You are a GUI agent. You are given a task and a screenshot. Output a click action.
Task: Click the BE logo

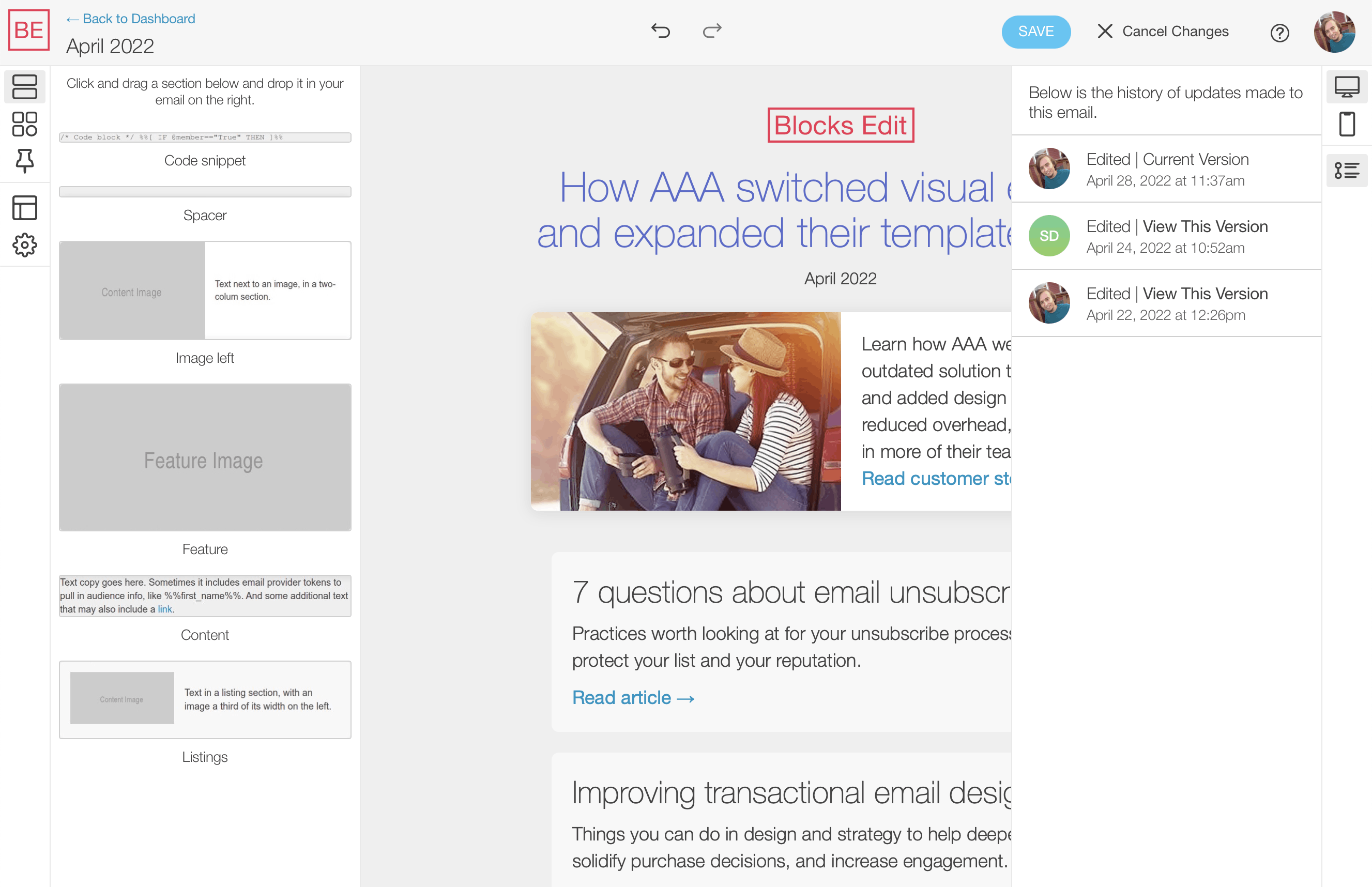pos(28,30)
